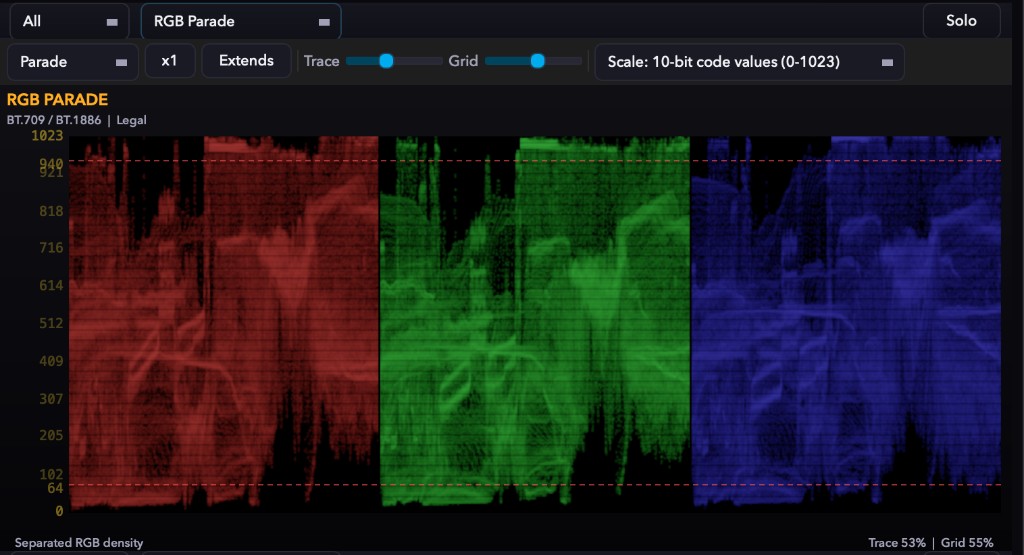Click the 409 scale value
Image resolution: width=1024 pixels, height=555 pixels.
point(51,360)
